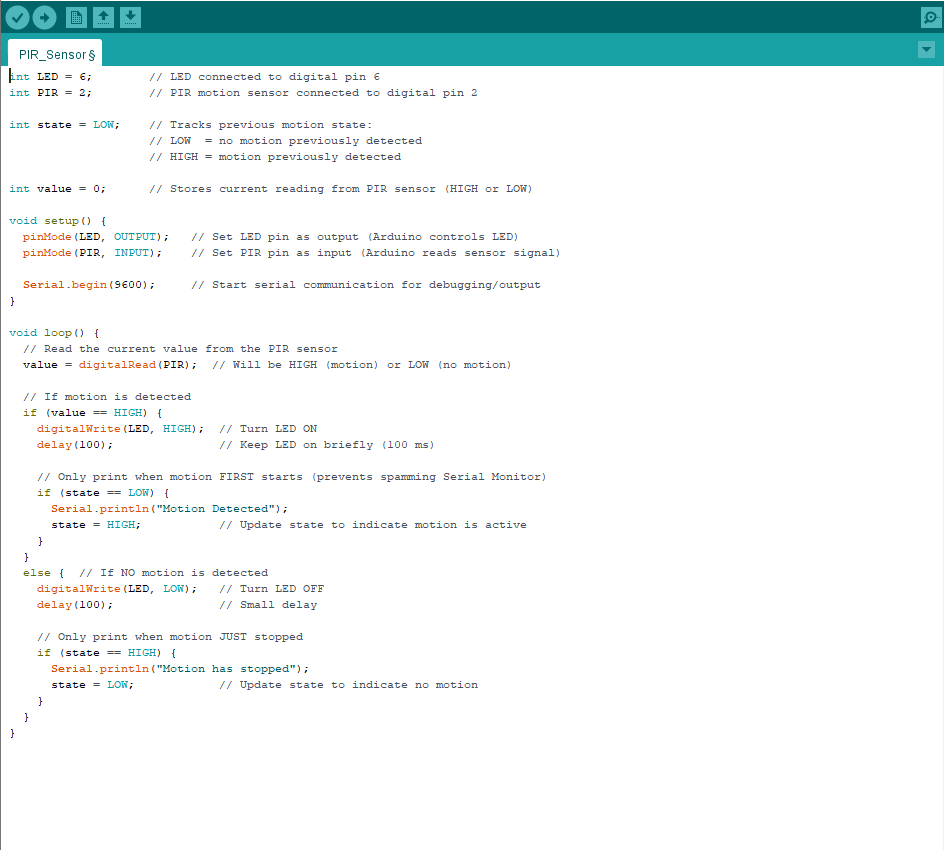The height and width of the screenshot is (850, 944).
Task: Click the "// Start serial communication" comment
Action: click(x=365, y=285)
